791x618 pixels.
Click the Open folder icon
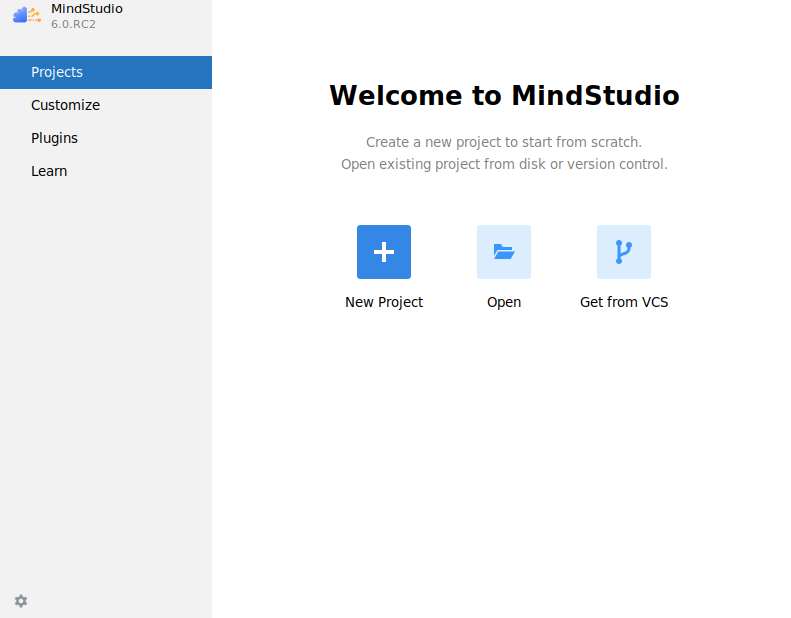click(504, 252)
